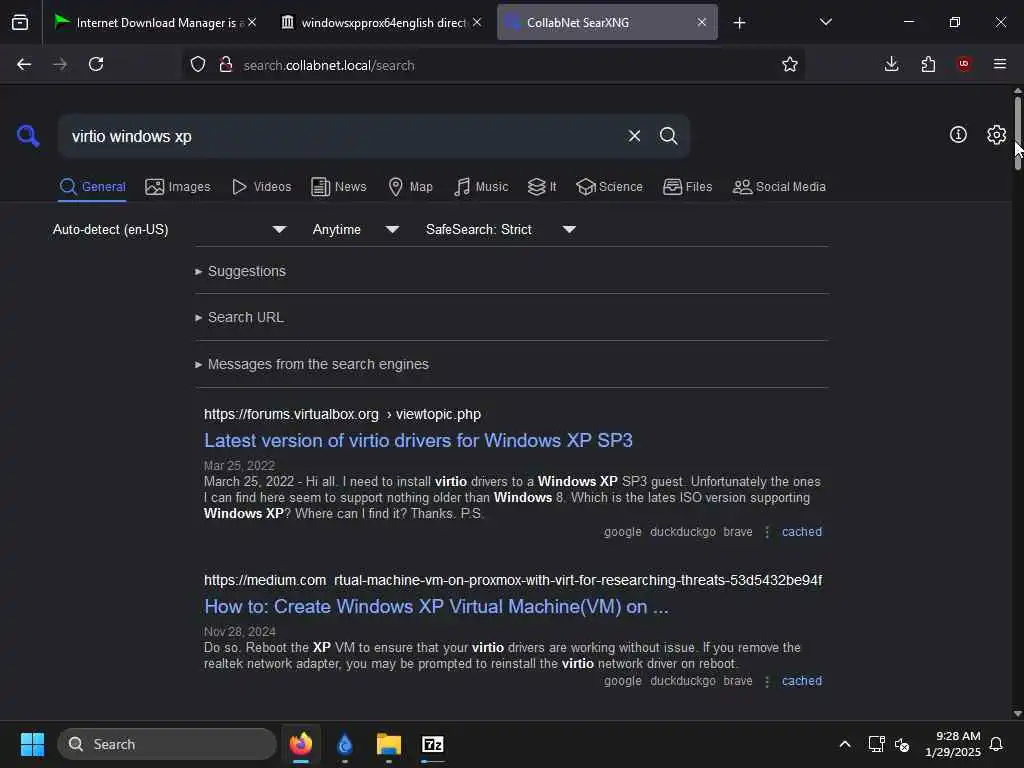Image resolution: width=1024 pixels, height=768 pixels.
Task: Open browser downloads panel
Action: click(x=891, y=64)
